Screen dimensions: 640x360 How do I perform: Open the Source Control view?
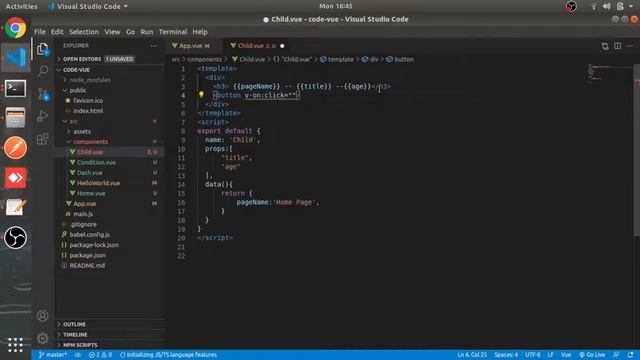tap(43, 94)
